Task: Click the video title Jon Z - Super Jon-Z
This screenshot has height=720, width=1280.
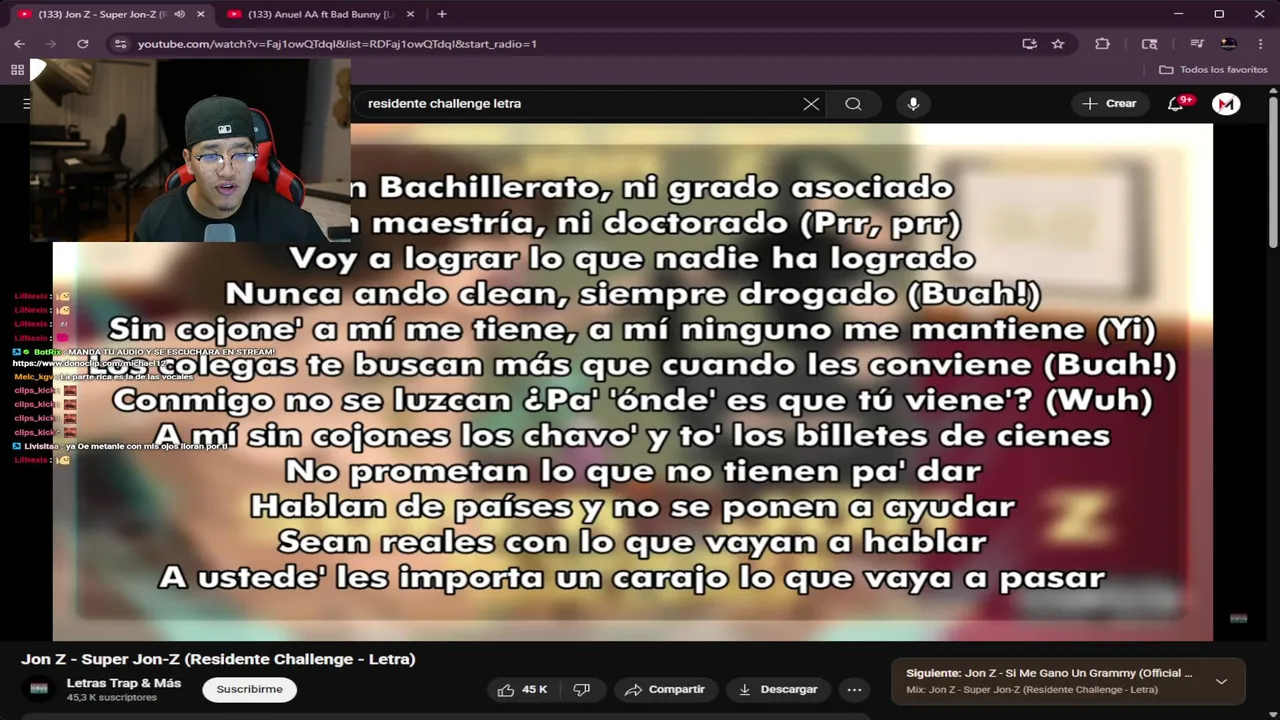Action: coord(218,659)
